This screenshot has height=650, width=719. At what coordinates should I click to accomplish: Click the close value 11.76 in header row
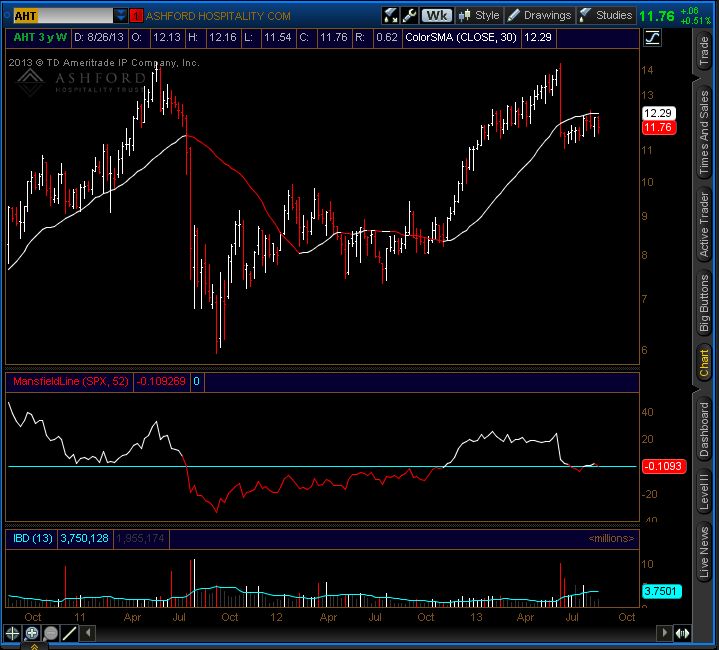tap(333, 38)
